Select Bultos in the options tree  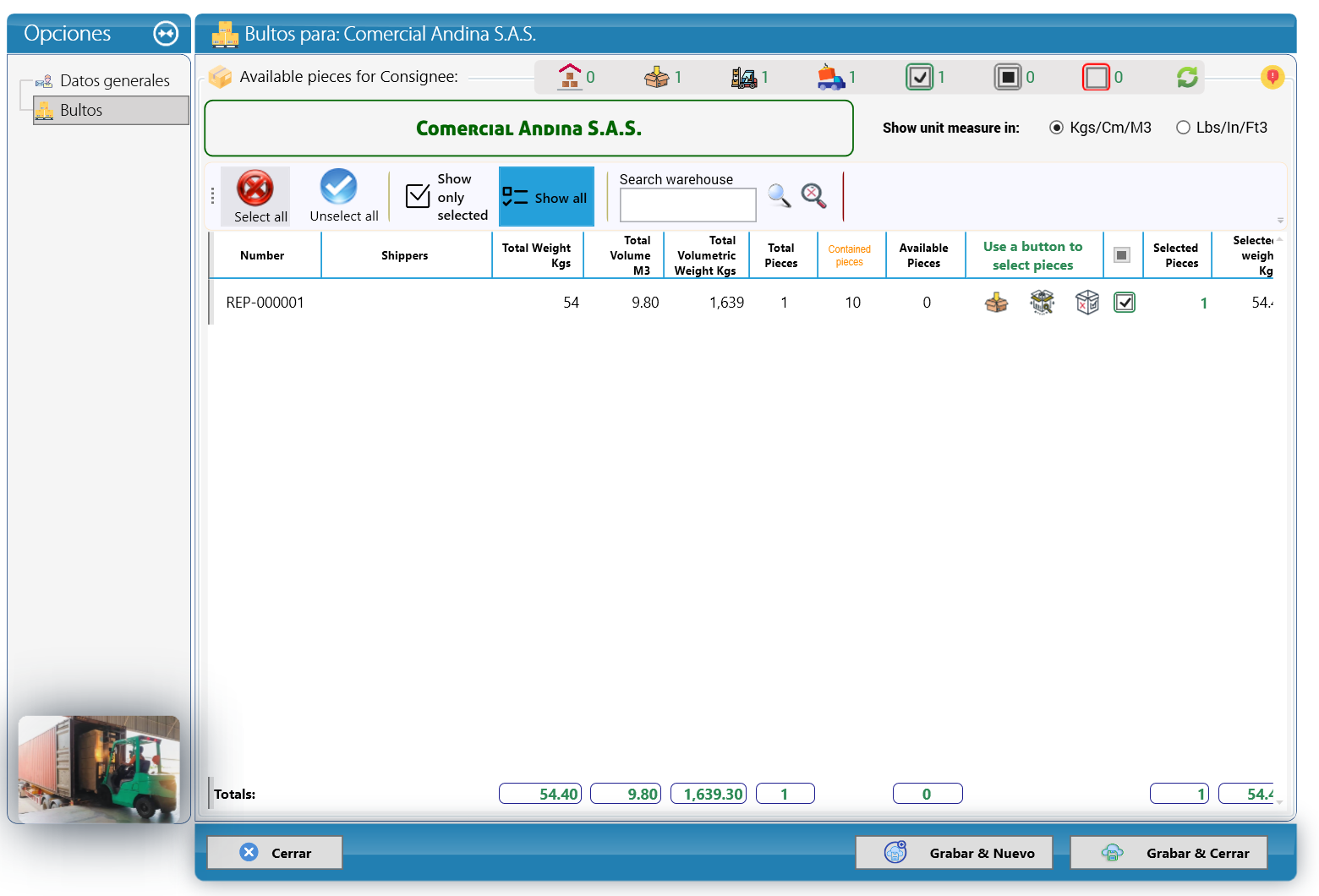click(111, 111)
